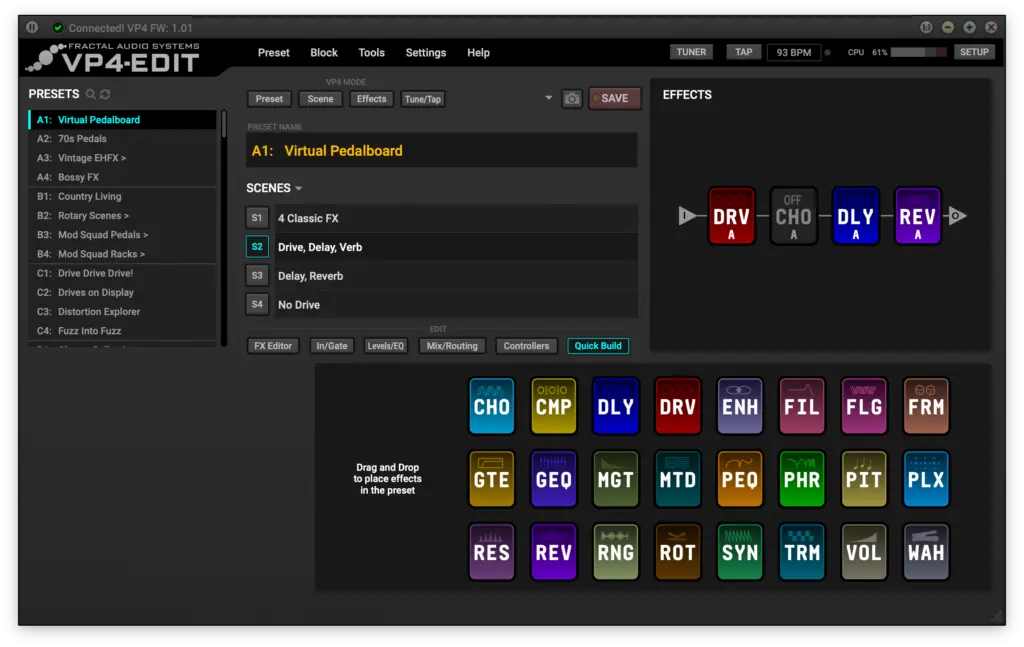Open the TUNER
Image resolution: width=1024 pixels, height=647 pixels.
(x=691, y=52)
